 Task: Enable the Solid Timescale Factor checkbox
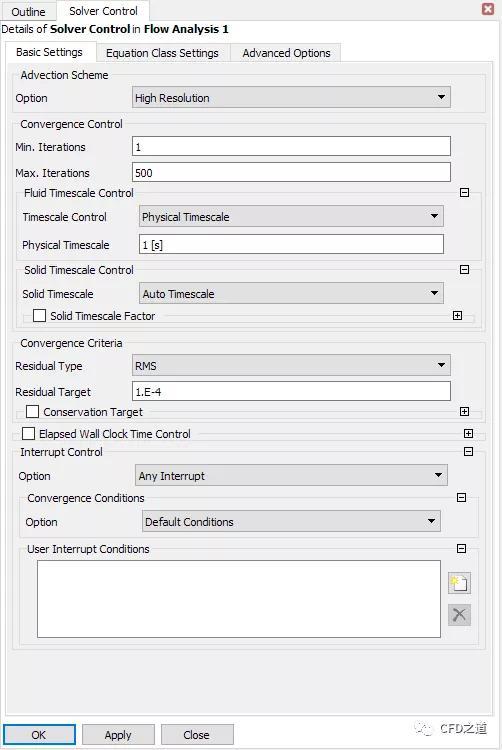39,316
